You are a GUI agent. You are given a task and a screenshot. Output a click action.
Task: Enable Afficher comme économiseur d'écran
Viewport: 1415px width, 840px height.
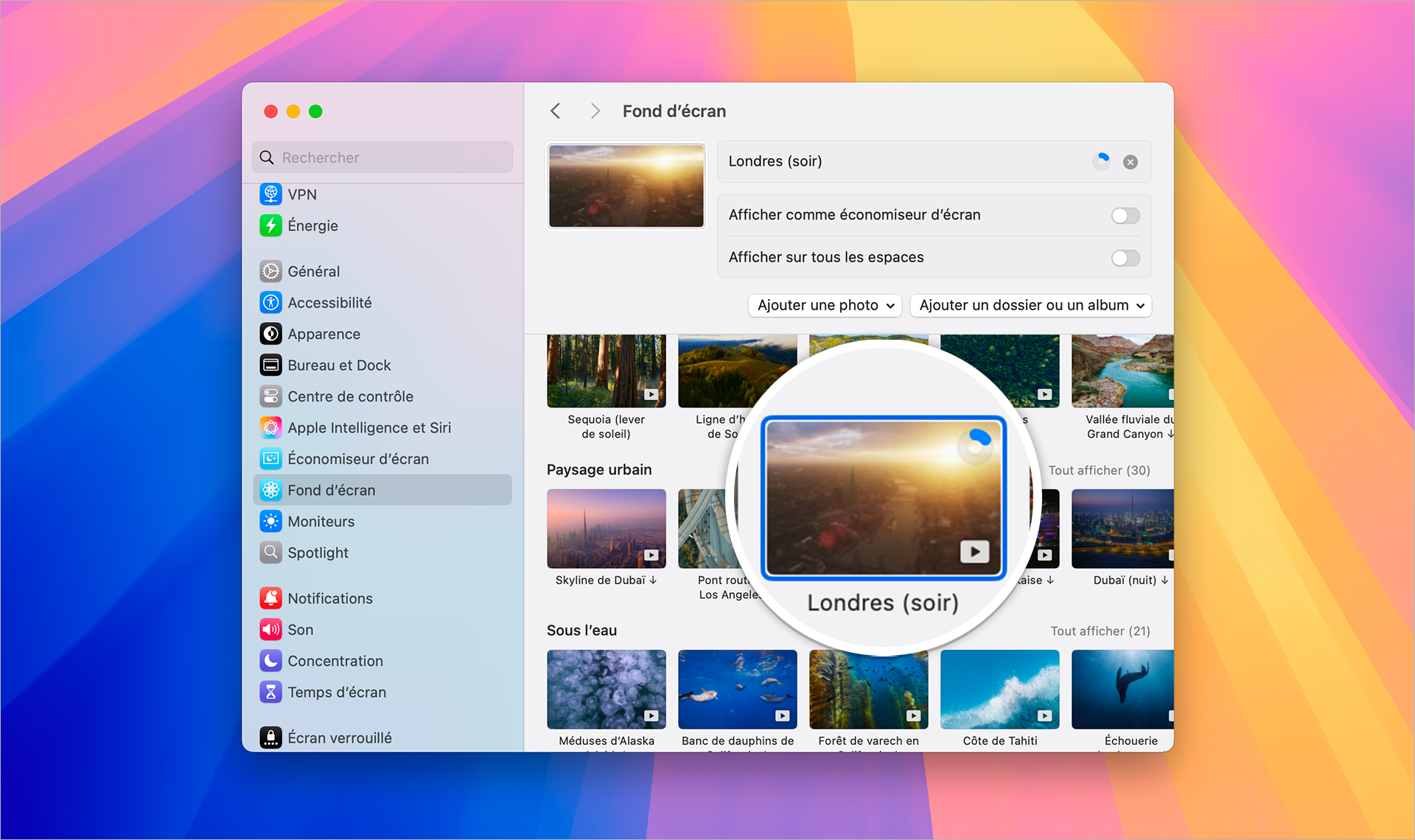click(x=1125, y=215)
